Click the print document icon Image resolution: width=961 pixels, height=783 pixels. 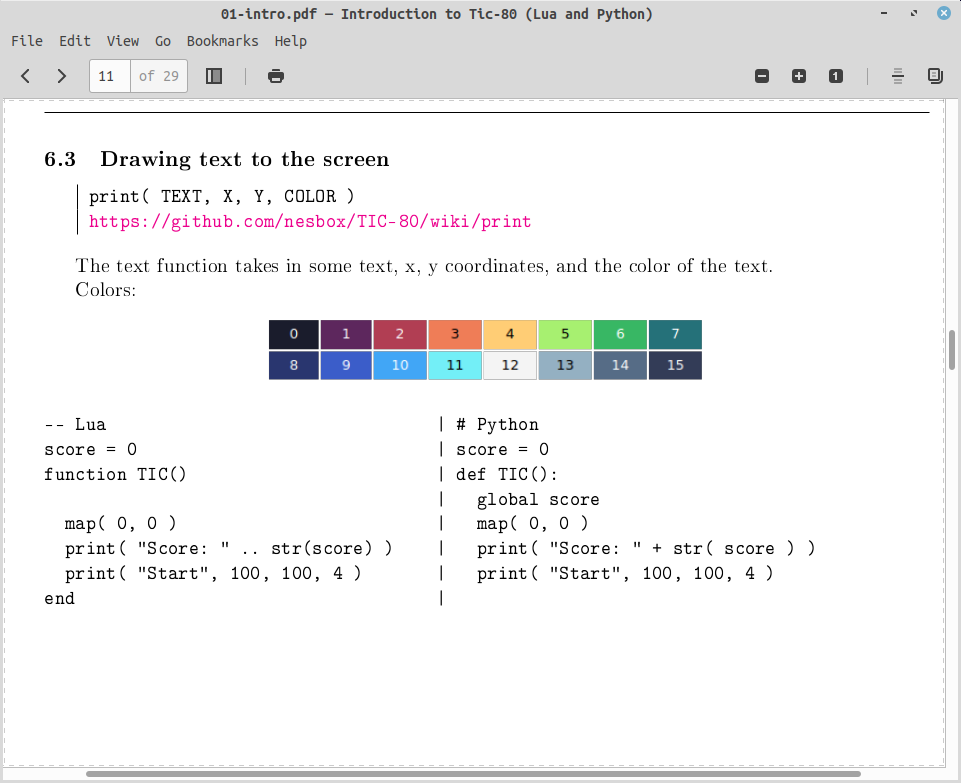tap(276, 76)
